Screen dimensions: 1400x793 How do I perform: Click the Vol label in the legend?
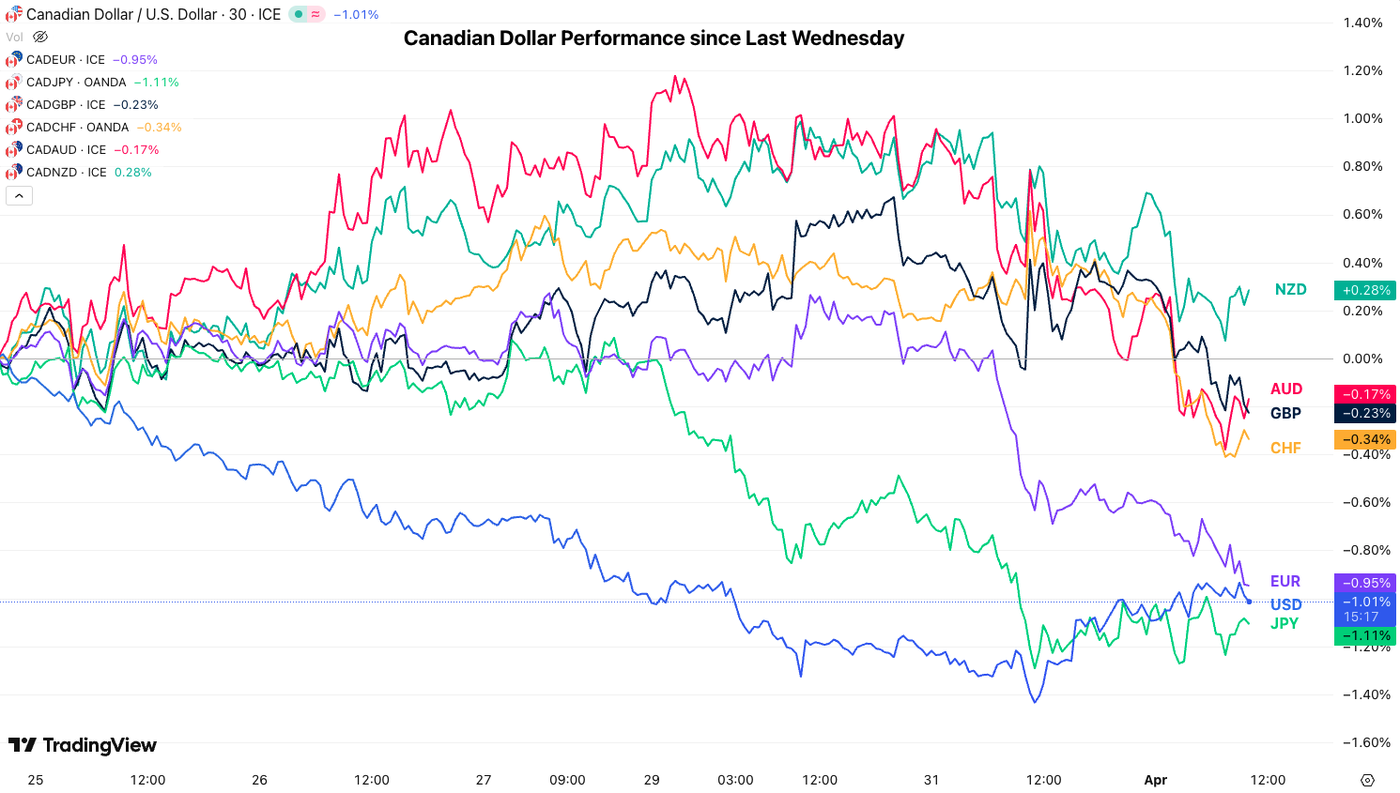(x=13, y=36)
